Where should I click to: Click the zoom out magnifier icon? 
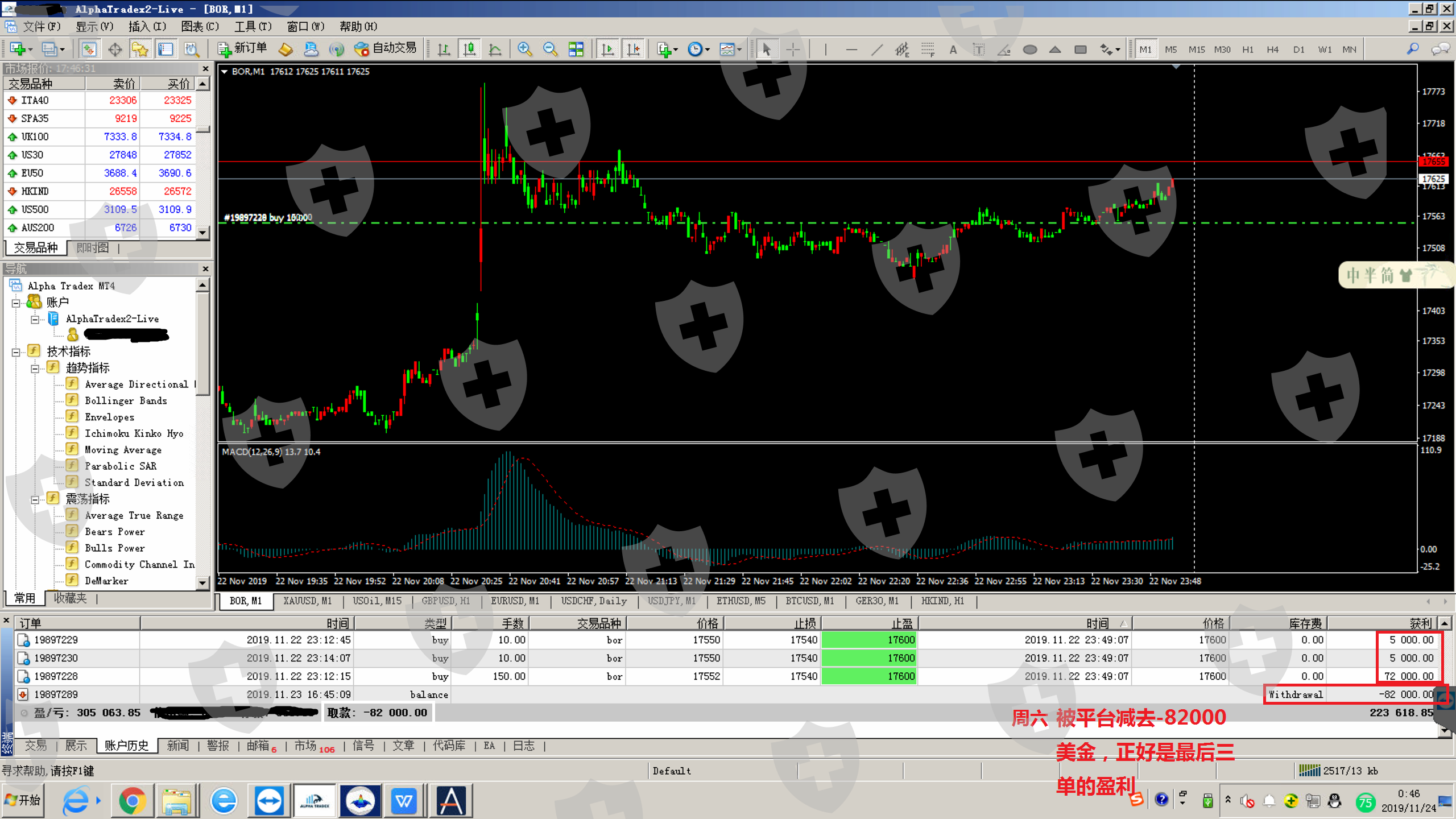pos(550,49)
